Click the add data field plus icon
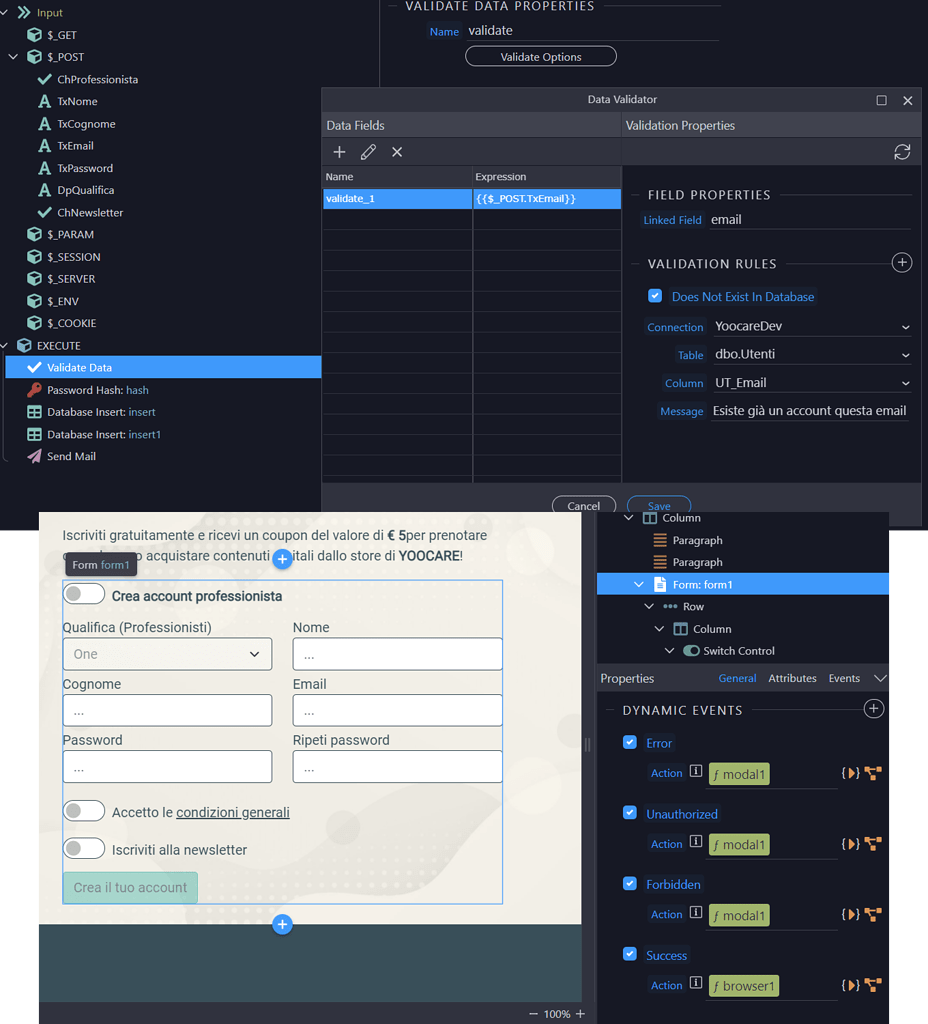Image resolution: width=928 pixels, height=1024 pixels. tap(339, 152)
